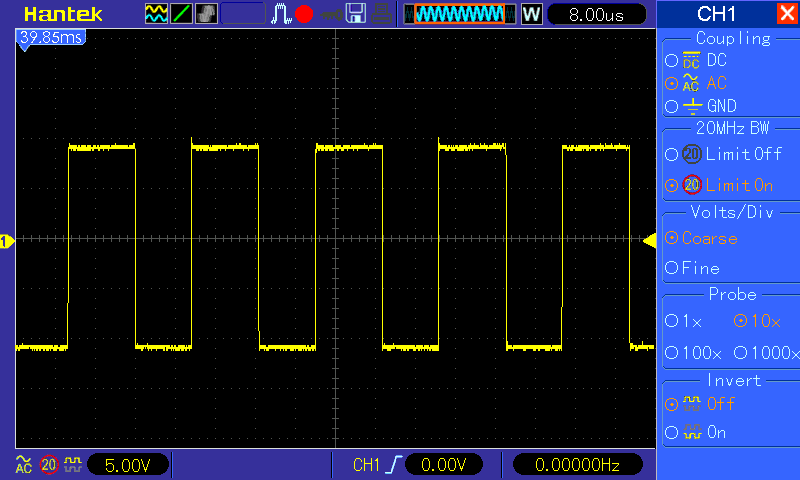Viewport: 800px width, 480px height.
Task: Click the gray persistence waveform icon
Action: click(x=206, y=14)
